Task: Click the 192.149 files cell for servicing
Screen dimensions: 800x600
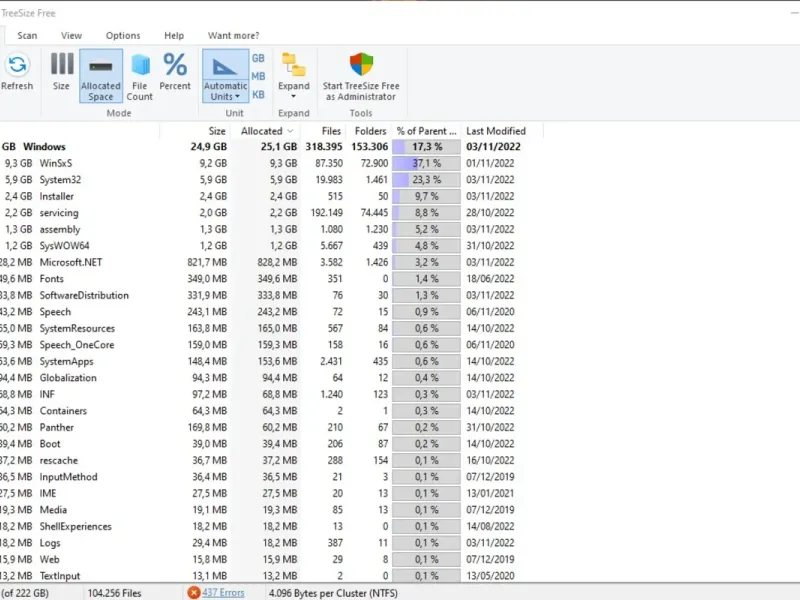Action: coord(327,213)
